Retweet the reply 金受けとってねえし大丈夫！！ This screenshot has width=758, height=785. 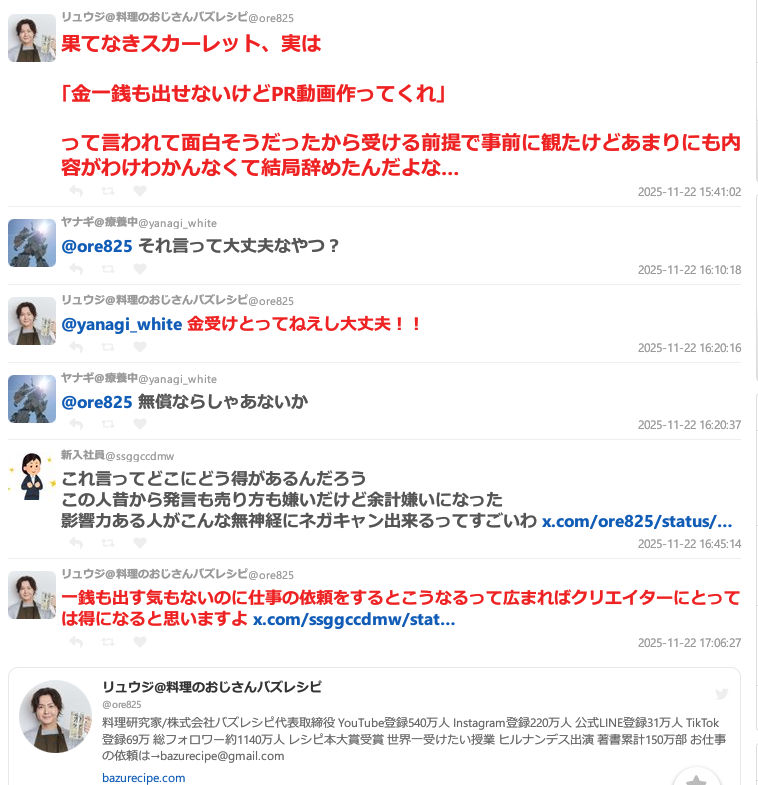click(x=108, y=347)
